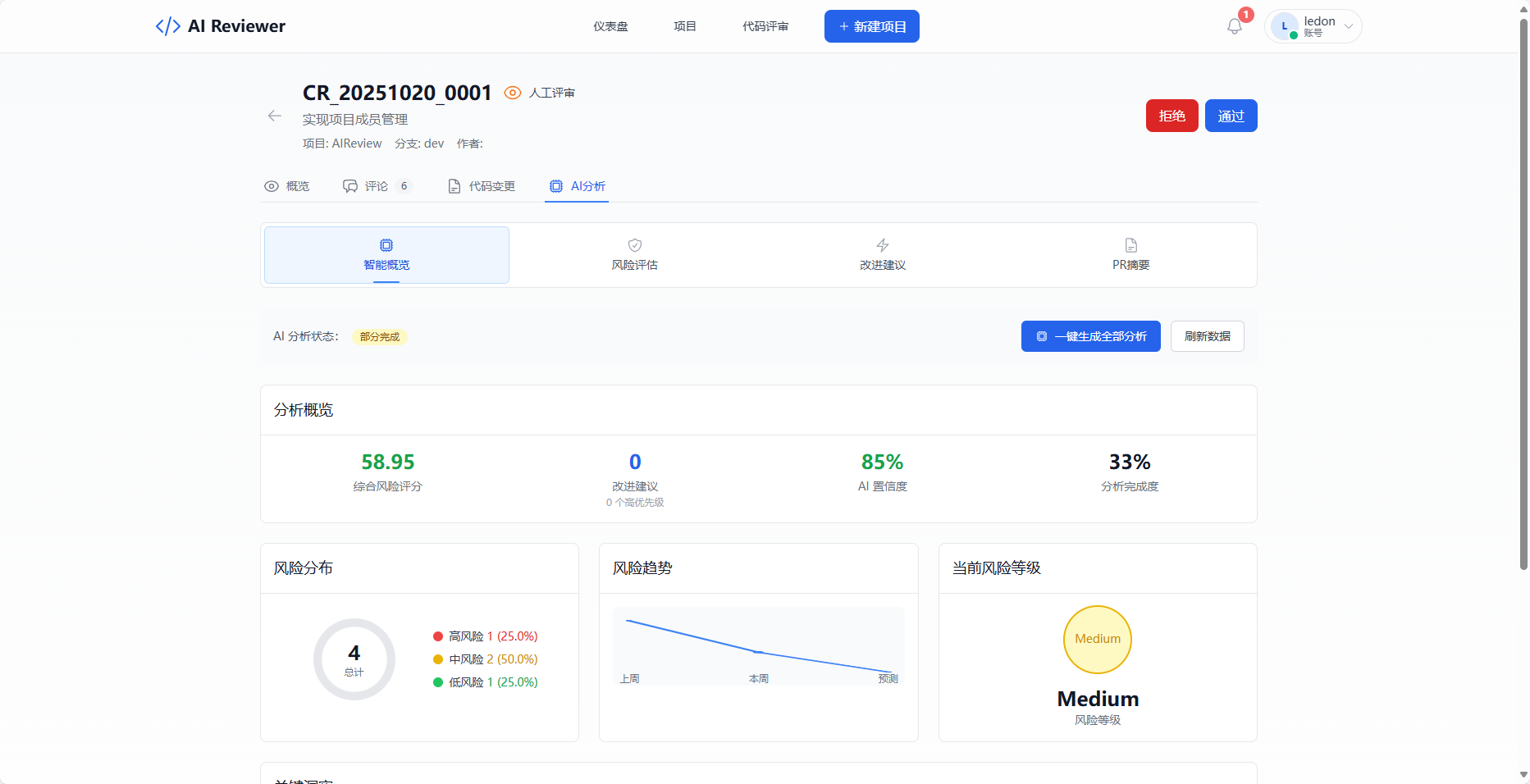Click the 58.95 risk score value
Image resolution: width=1530 pixels, height=784 pixels.
coord(388,462)
